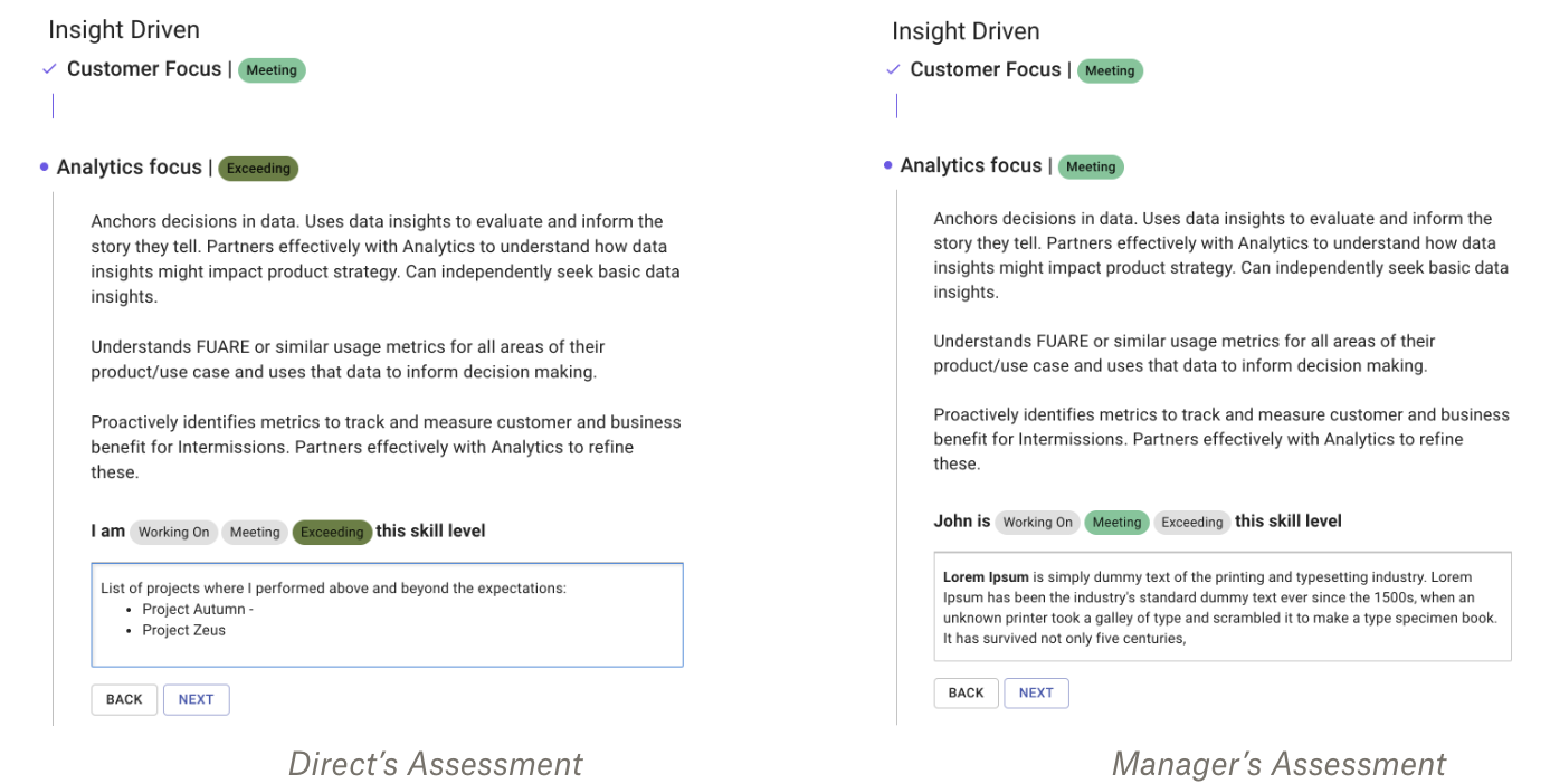Select the 'Meeting' badge next to Analytics focus on Manager's side
Viewport: 1550px width, 784px height.
1092,167
